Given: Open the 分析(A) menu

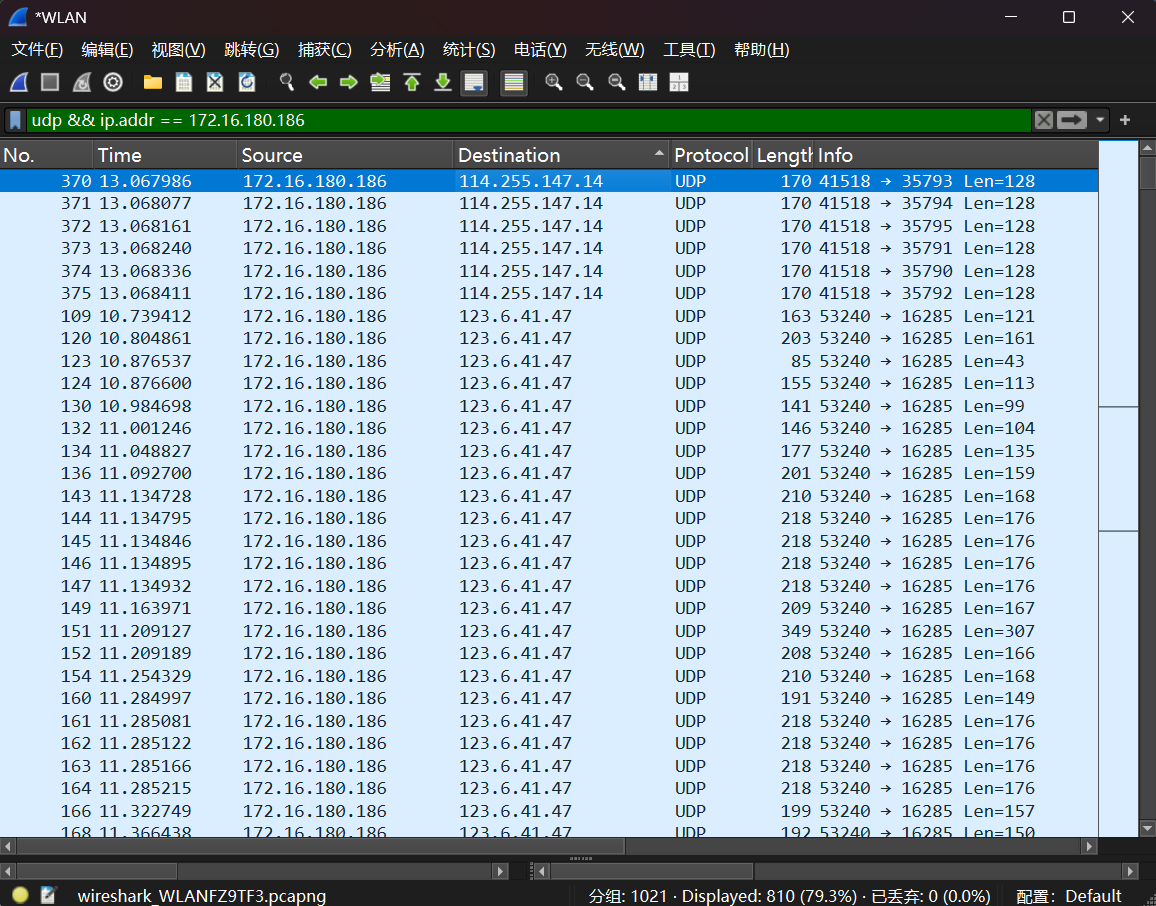Looking at the screenshot, I should click(397, 50).
